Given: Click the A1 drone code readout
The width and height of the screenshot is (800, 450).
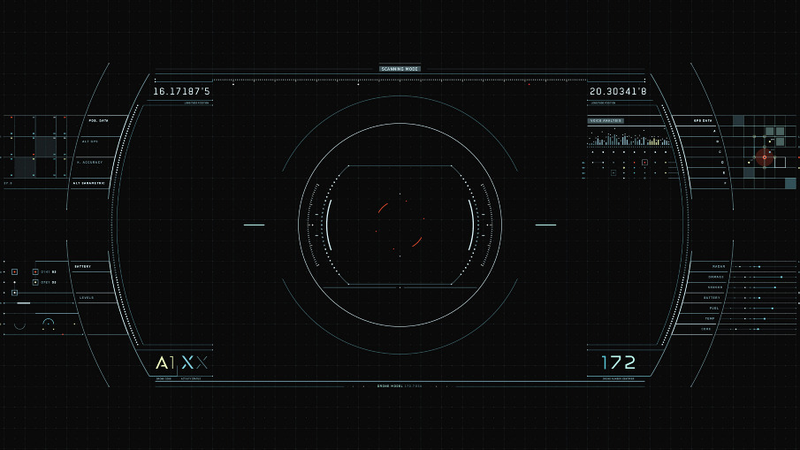Looking at the screenshot, I should [x=165, y=363].
